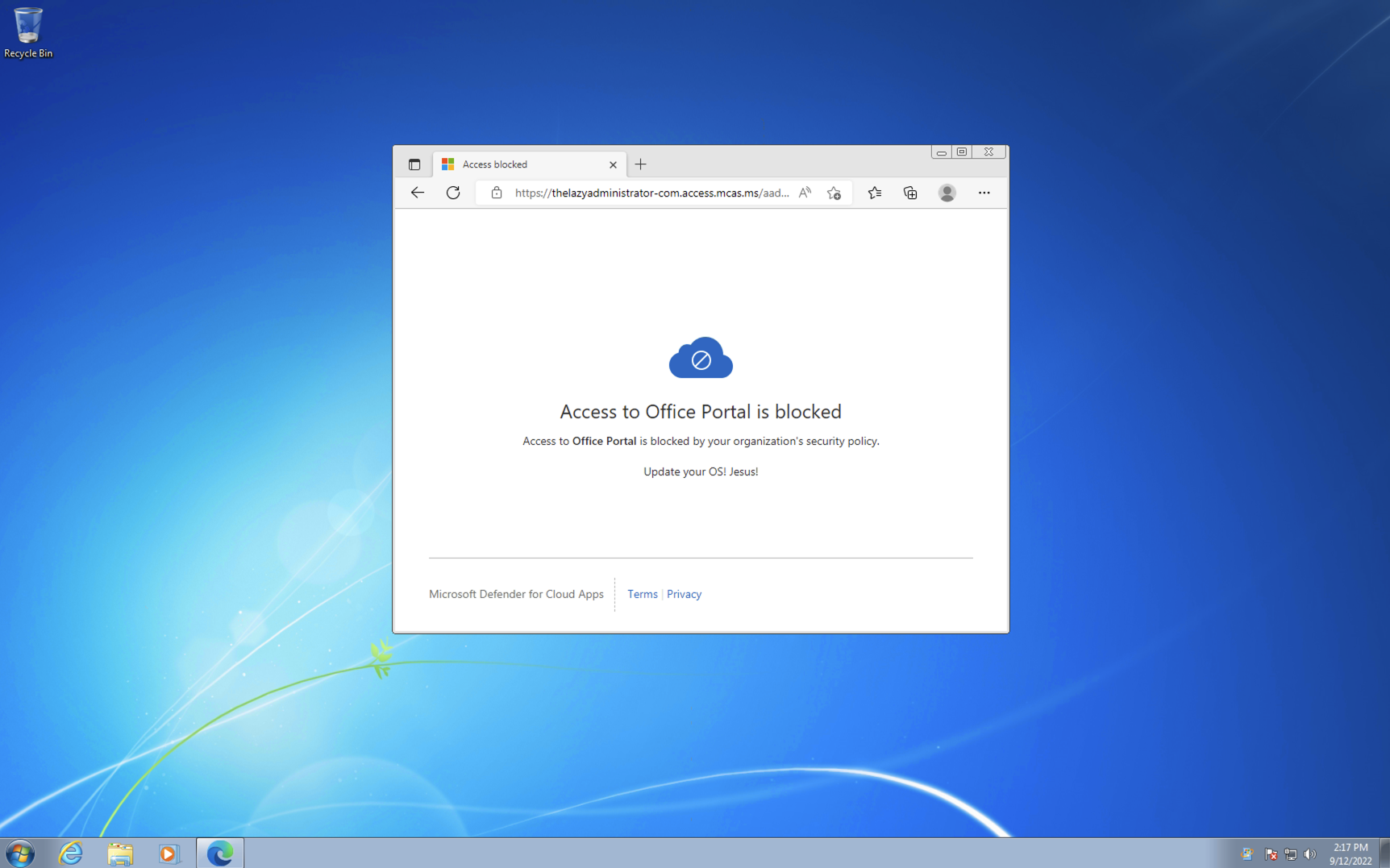Viewport: 1390px width, 868px height.
Task: Open Collections in Edge
Action: tap(910, 193)
